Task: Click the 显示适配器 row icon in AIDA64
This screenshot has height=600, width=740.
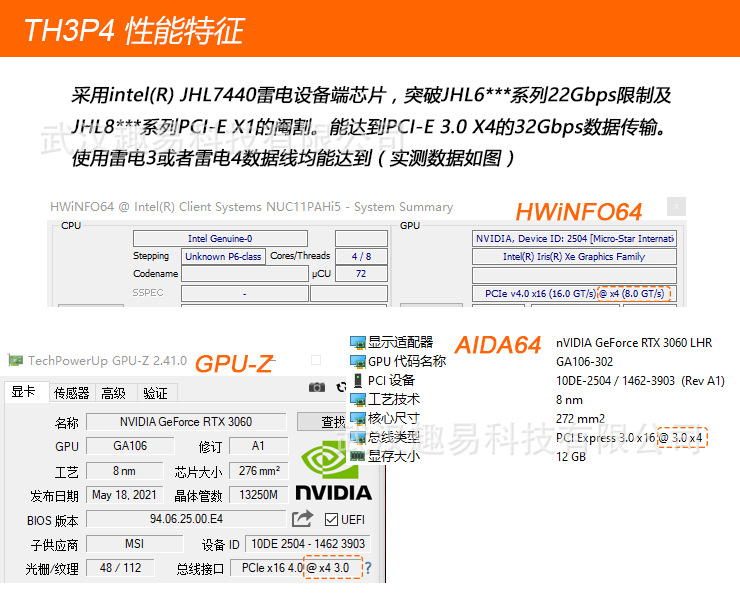Action: 358,342
